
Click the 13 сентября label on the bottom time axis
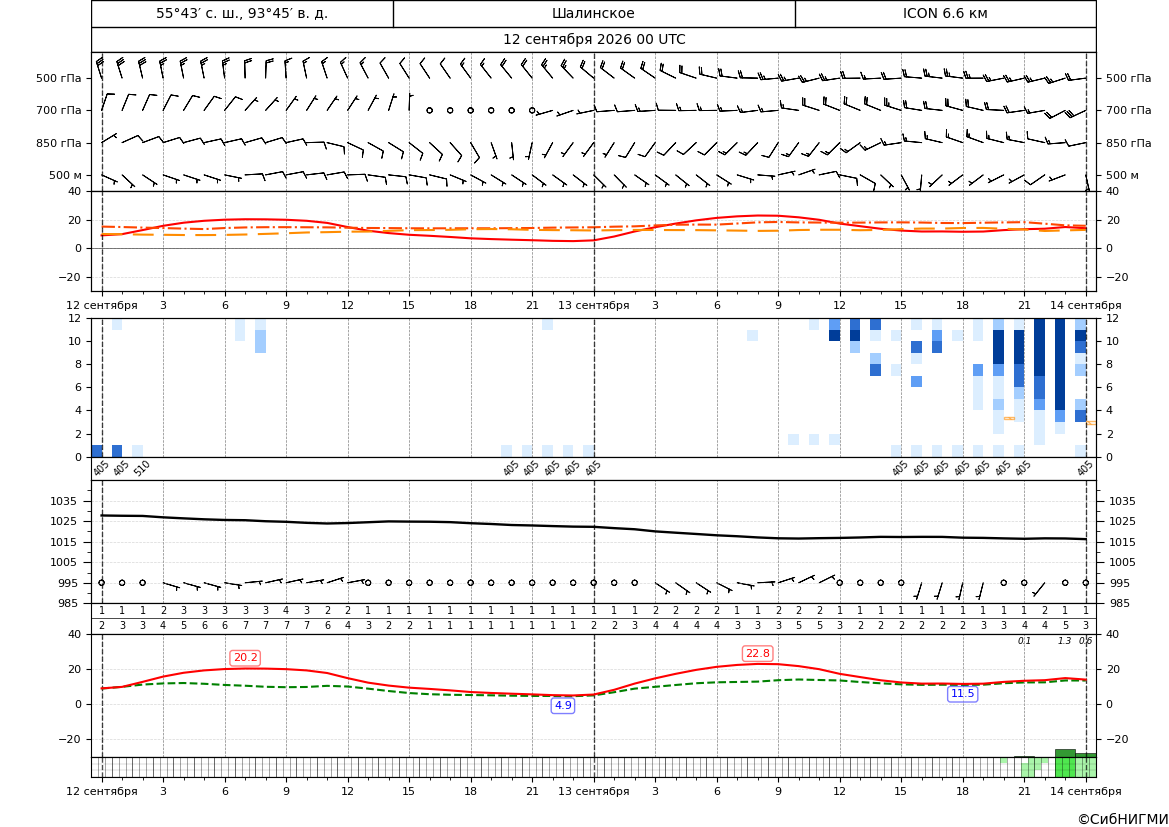pyautogui.click(x=593, y=791)
